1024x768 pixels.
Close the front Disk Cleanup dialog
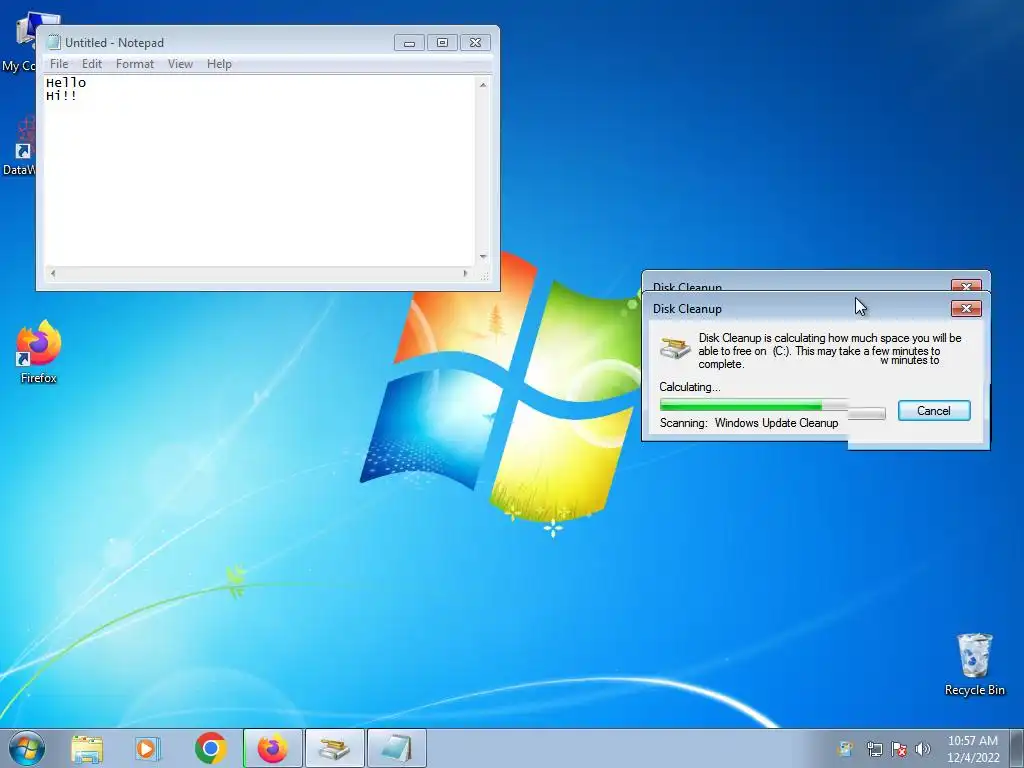click(967, 308)
